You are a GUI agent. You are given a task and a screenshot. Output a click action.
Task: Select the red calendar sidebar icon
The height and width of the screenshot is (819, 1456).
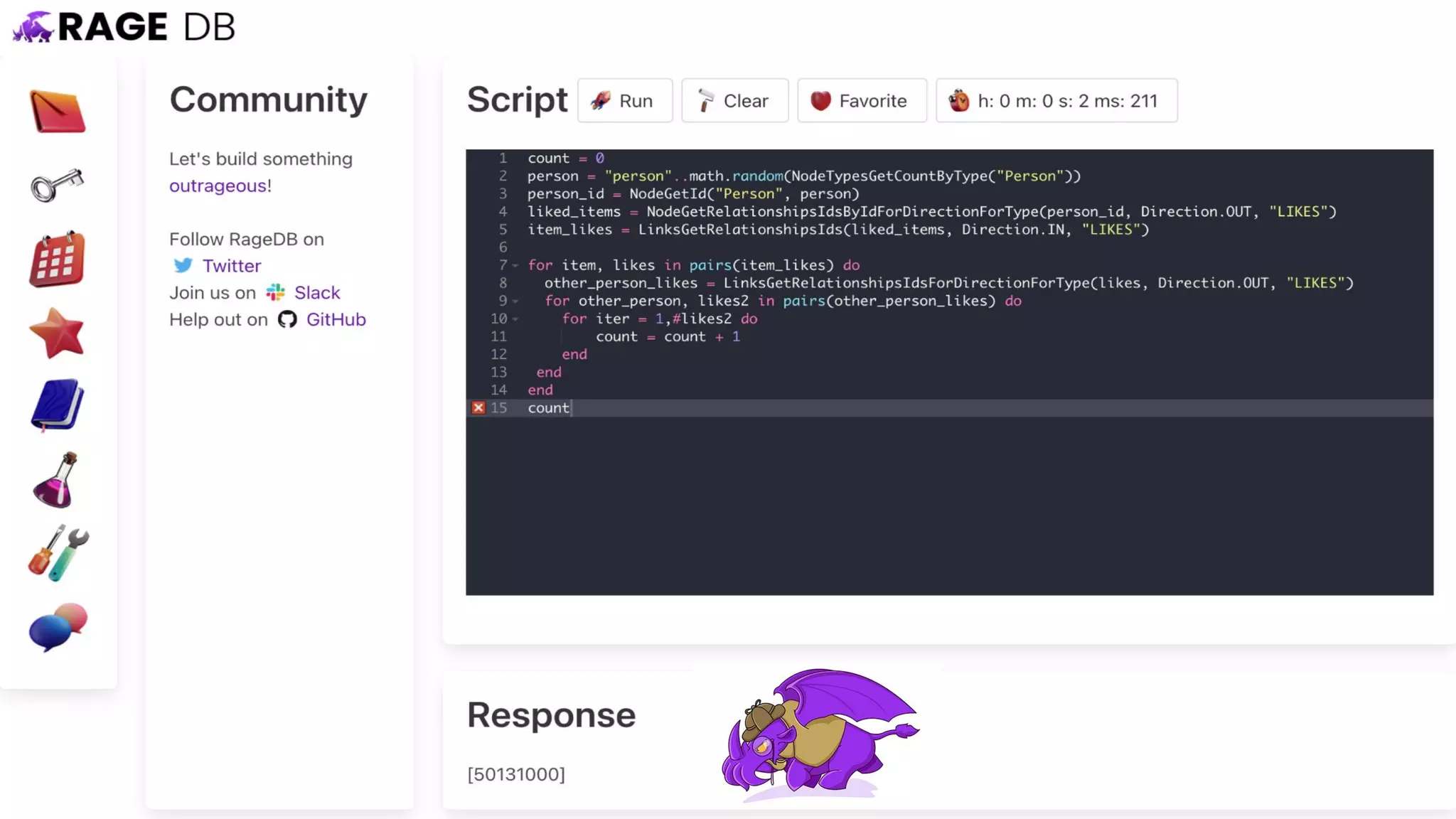pyautogui.click(x=57, y=259)
